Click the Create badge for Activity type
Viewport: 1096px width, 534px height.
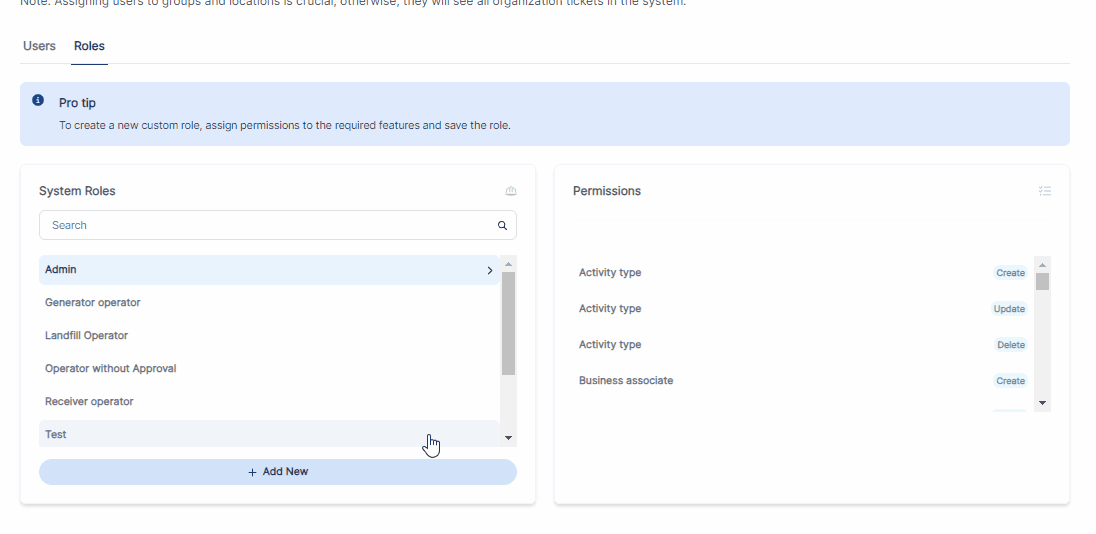pyautogui.click(x=1010, y=273)
